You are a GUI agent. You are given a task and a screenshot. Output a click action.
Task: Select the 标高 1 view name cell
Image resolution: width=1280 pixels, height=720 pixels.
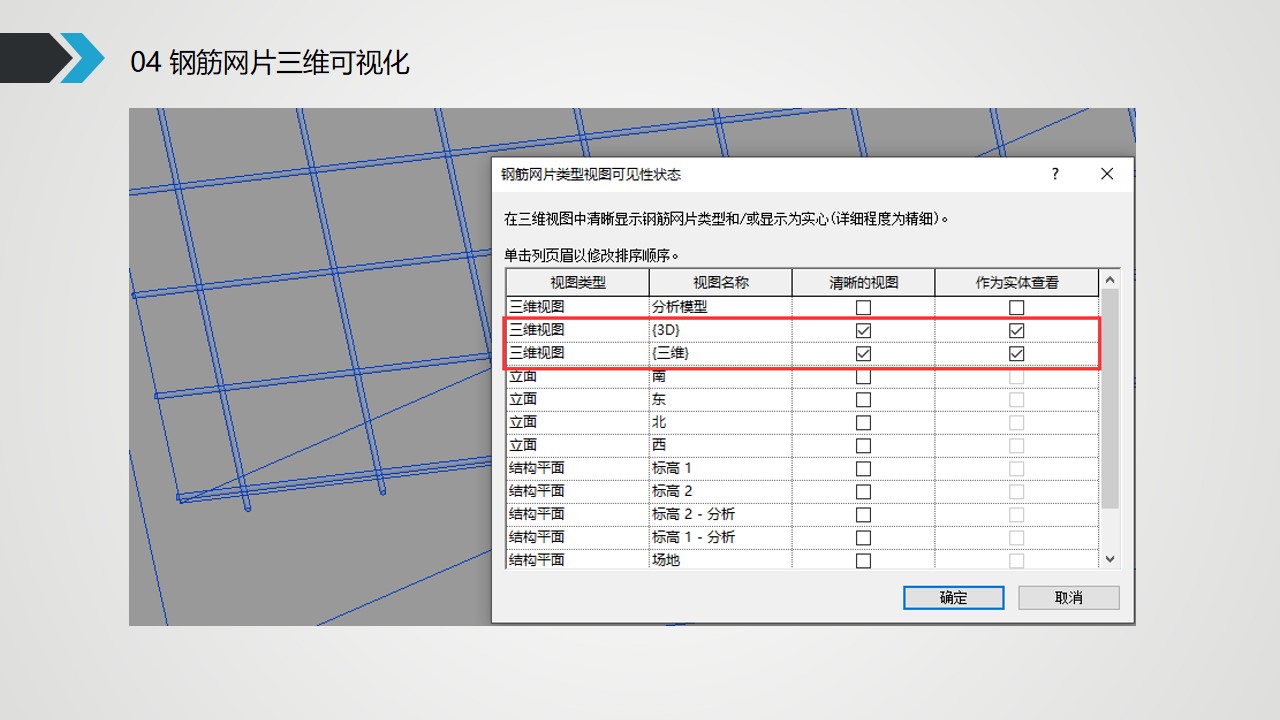[x=721, y=468]
